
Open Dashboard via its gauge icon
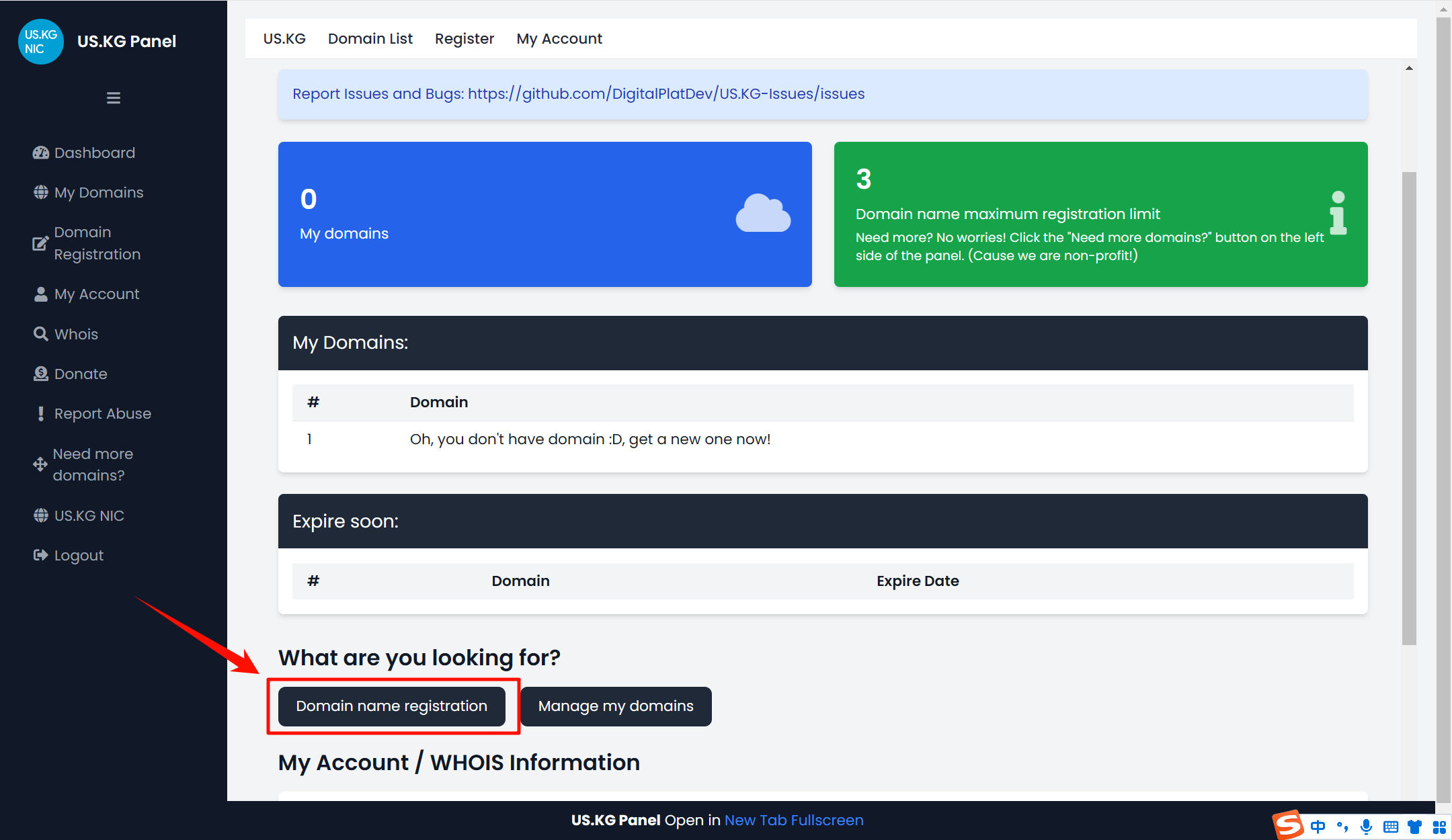41,153
